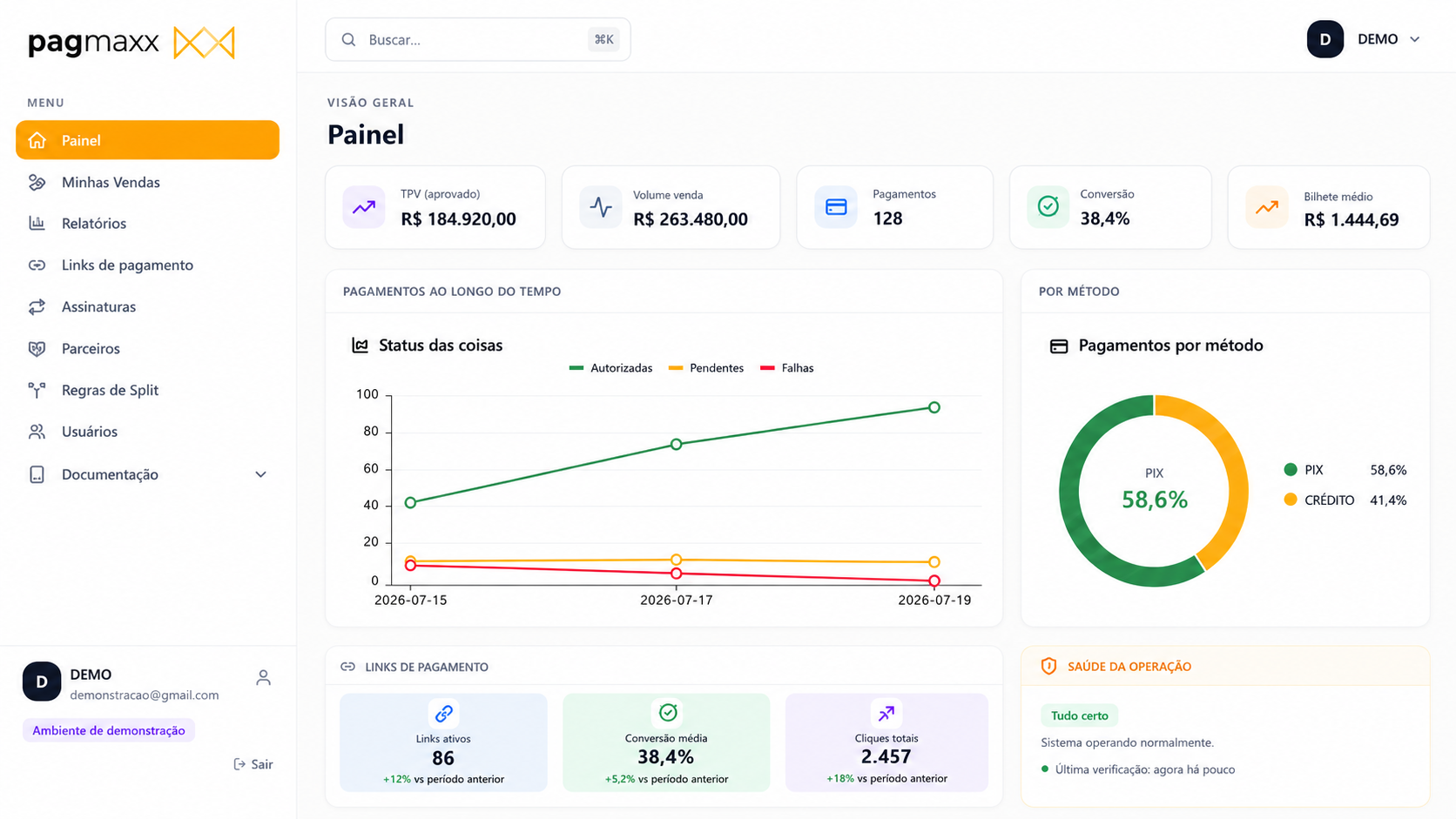Click the Links de Pagamento section header icon
1456x819 pixels.
pos(348,667)
